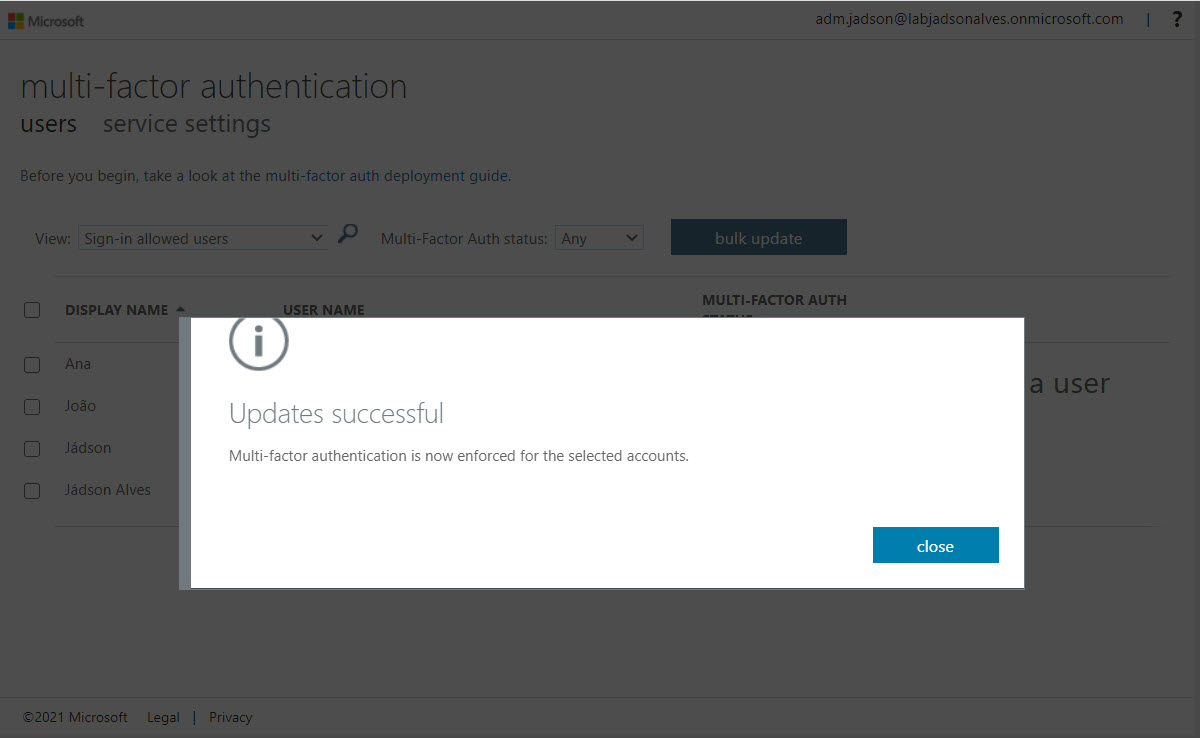
Task: Open the multi-factor auth deployment guide link
Action: [x=387, y=176]
